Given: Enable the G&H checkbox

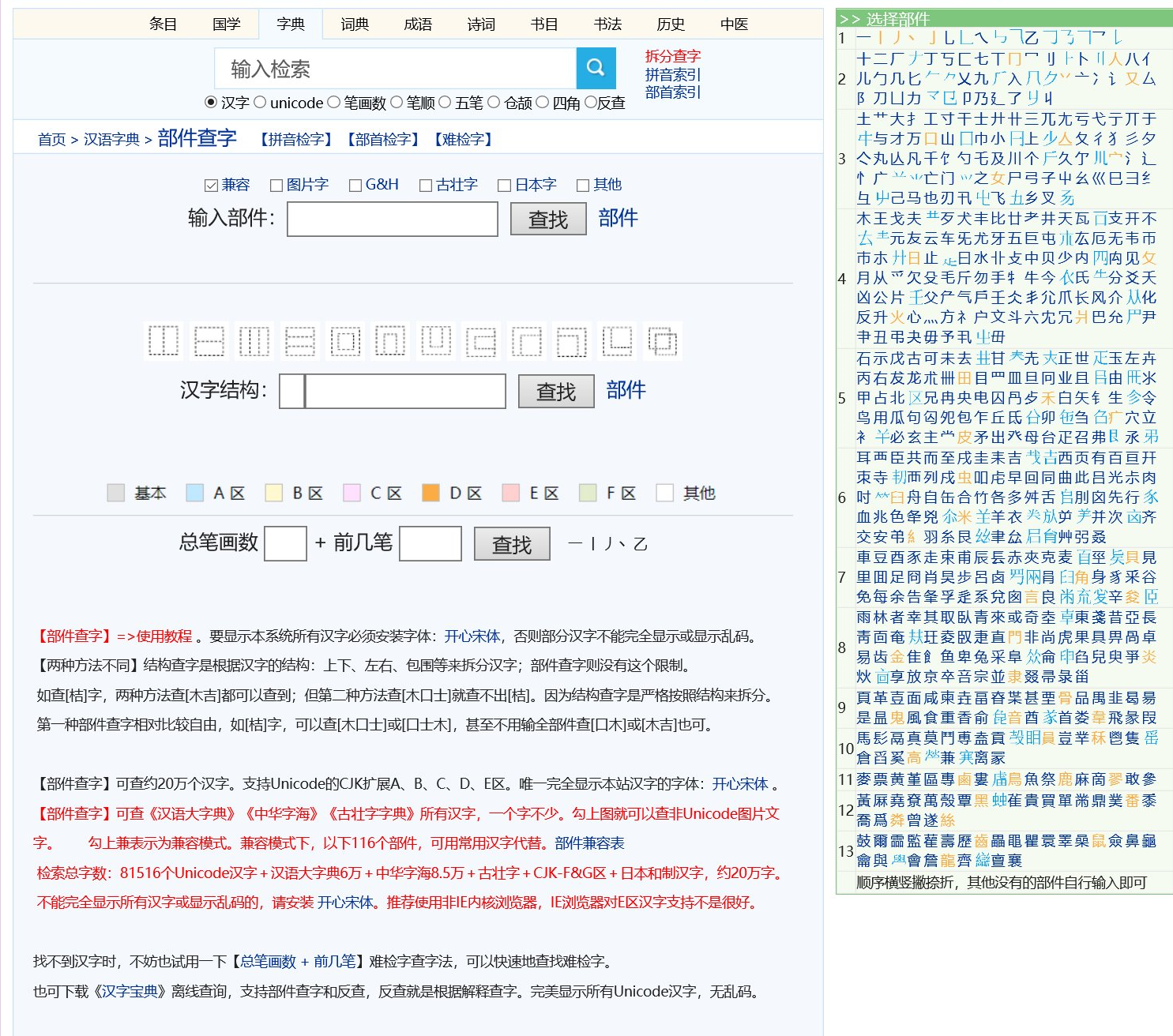Looking at the screenshot, I should pos(355,186).
